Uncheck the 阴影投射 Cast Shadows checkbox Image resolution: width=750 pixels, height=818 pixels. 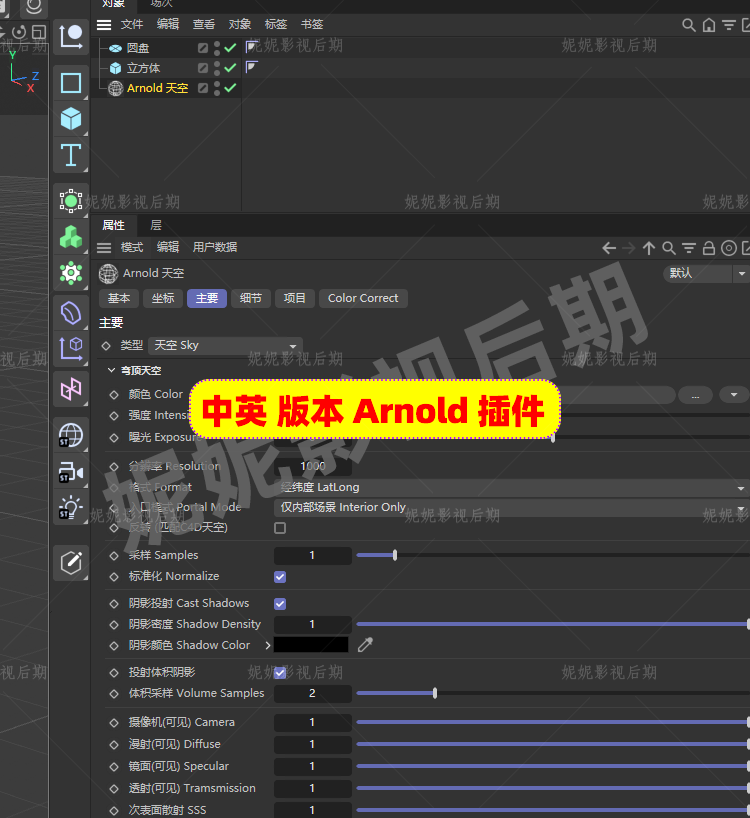coord(280,604)
